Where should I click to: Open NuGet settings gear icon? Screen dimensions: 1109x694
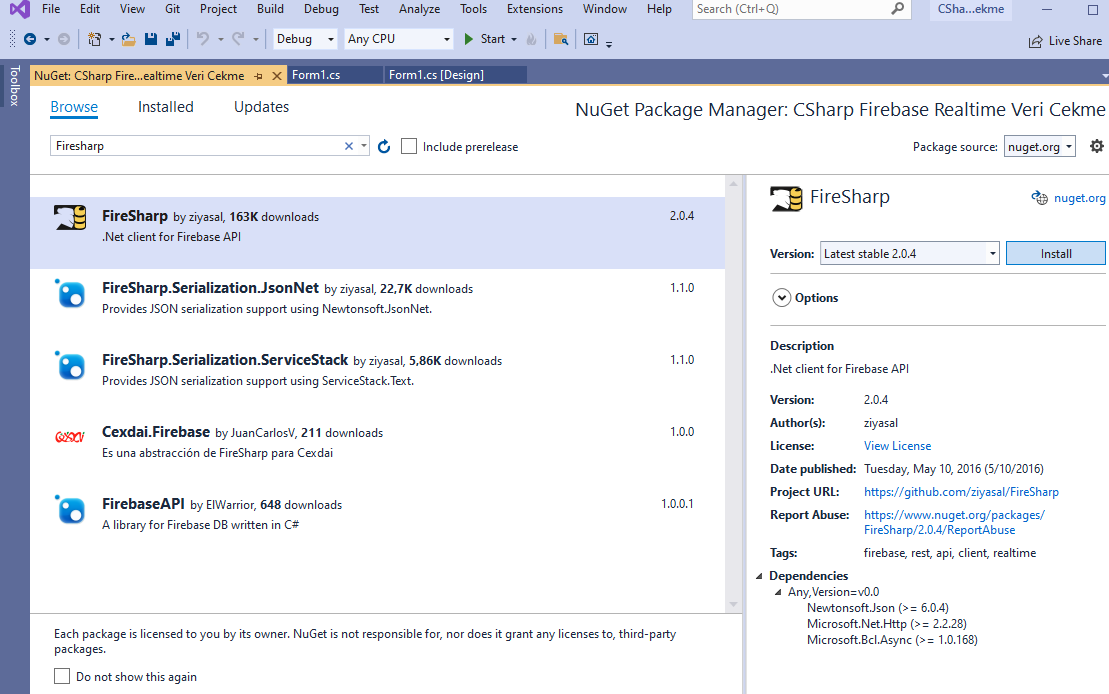click(1096, 146)
